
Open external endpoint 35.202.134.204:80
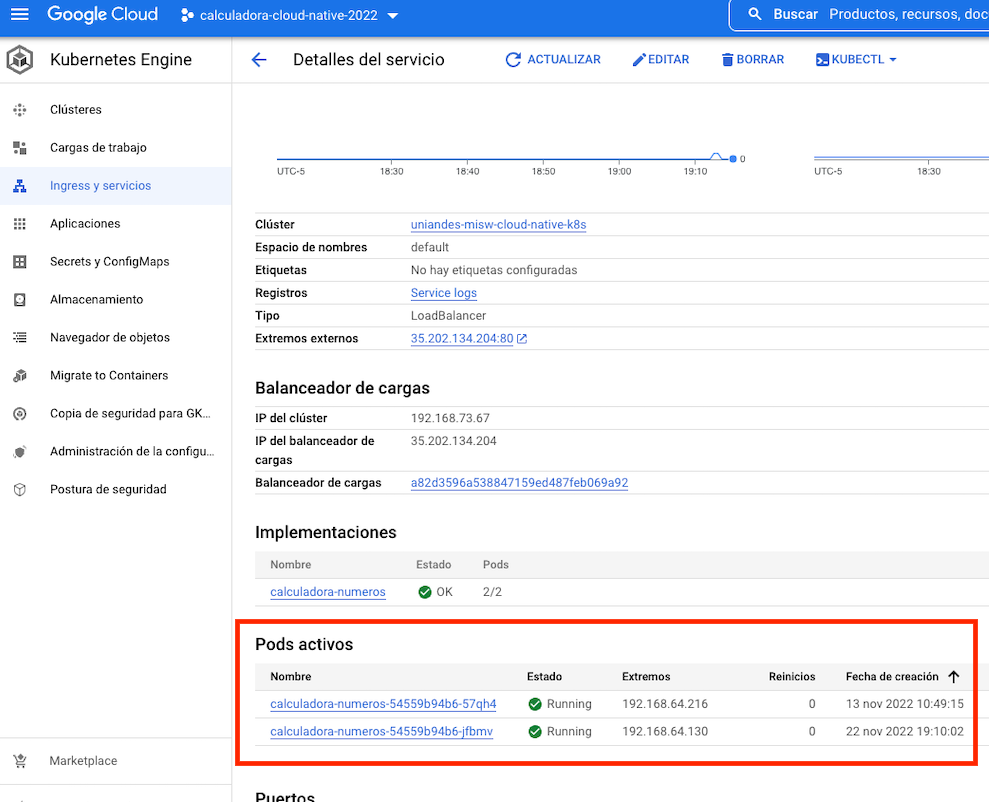click(x=462, y=339)
